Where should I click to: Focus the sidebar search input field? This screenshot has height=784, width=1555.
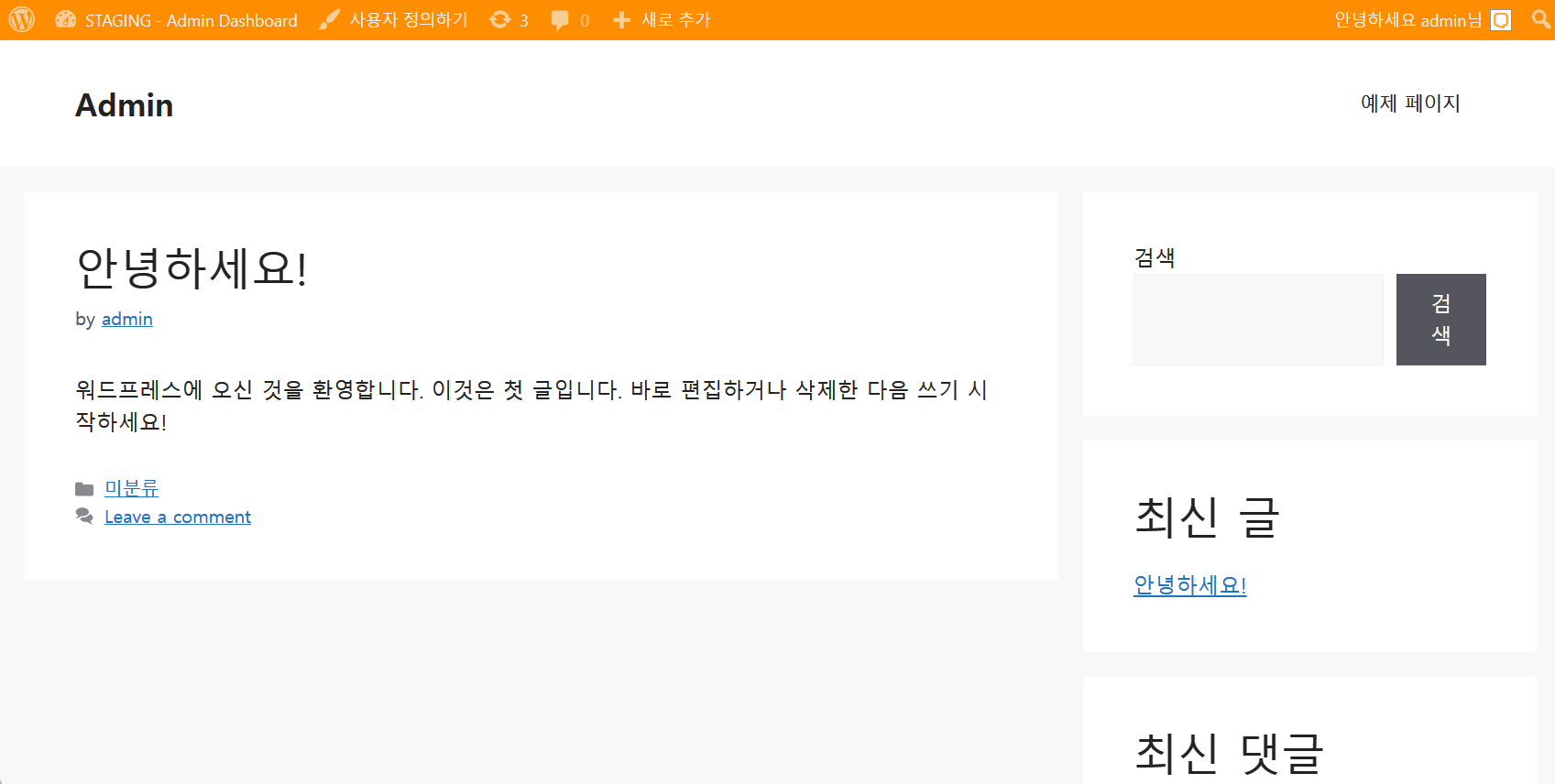point(1258,320)
